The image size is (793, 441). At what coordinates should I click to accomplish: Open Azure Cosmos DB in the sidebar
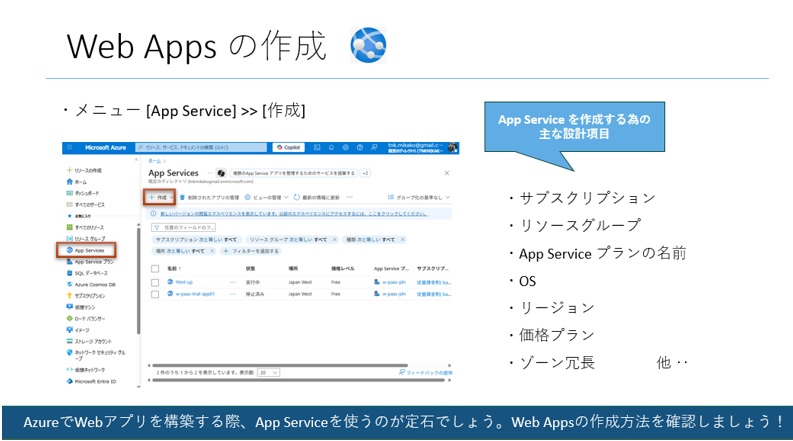(91, 285)
